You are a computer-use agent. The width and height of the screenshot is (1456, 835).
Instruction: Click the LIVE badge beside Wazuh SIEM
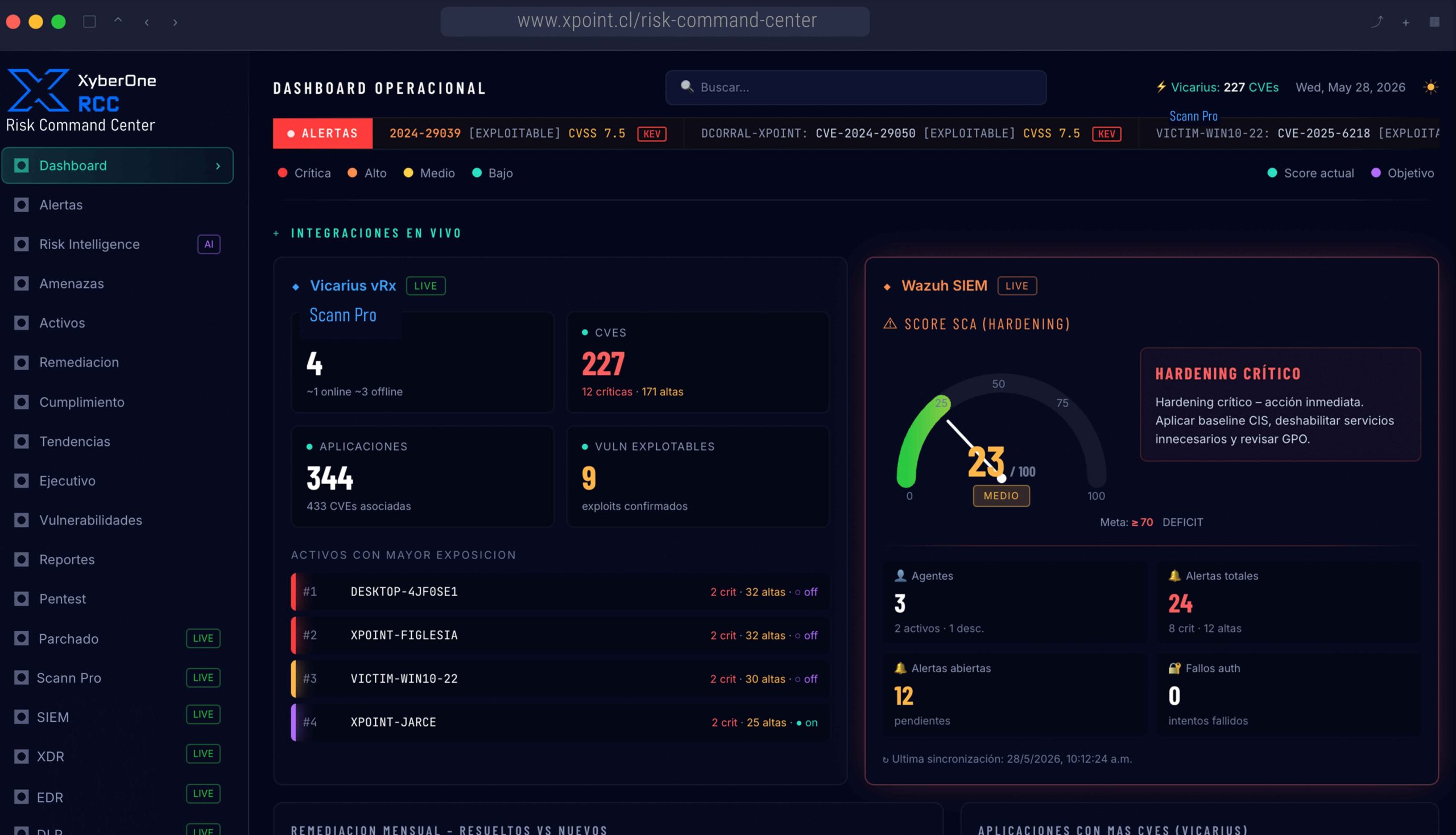pyautogui.click(x=1017, y=286)
